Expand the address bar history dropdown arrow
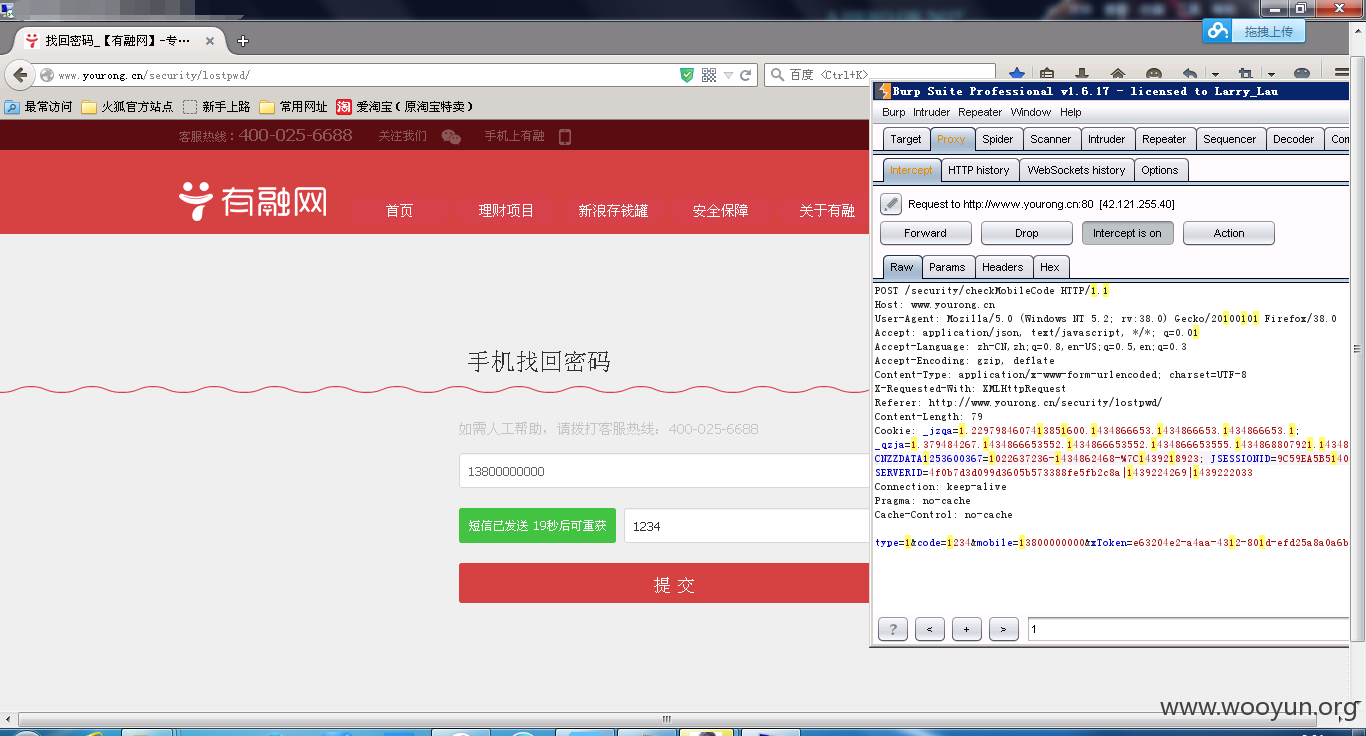 (728, 76)
